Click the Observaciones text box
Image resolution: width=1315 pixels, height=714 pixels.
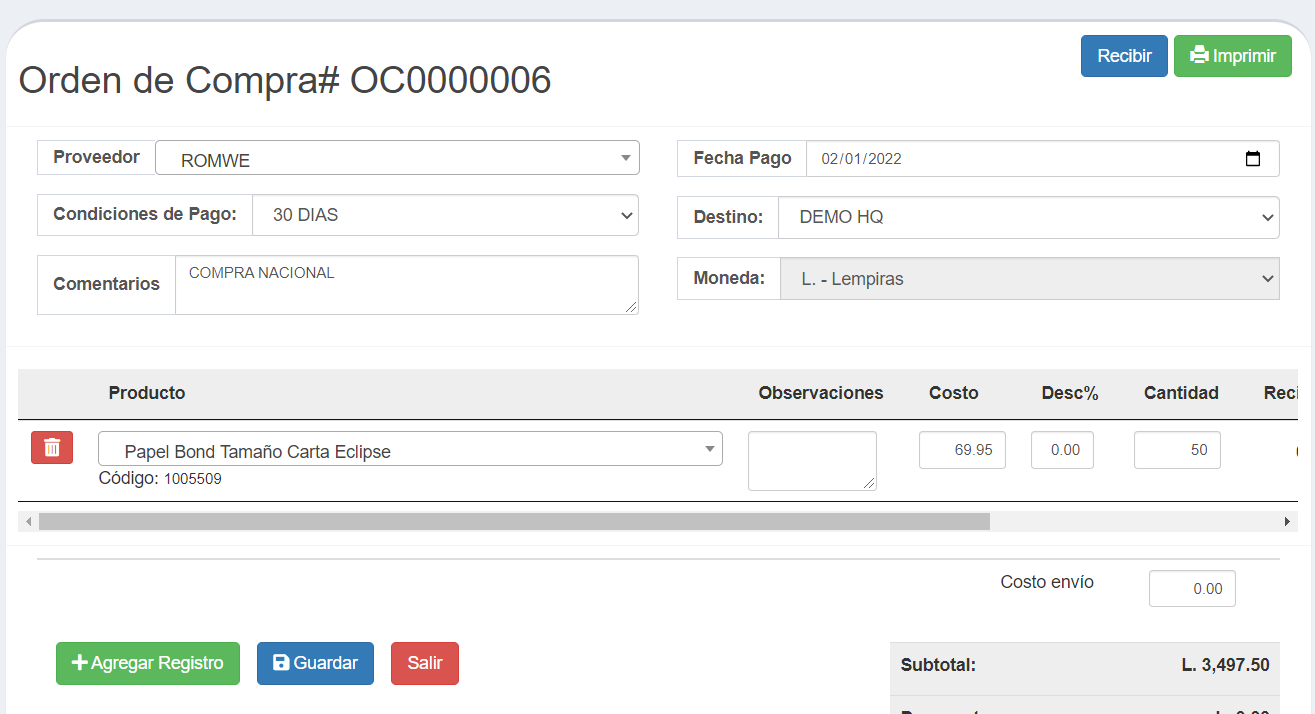coord(811,460)
